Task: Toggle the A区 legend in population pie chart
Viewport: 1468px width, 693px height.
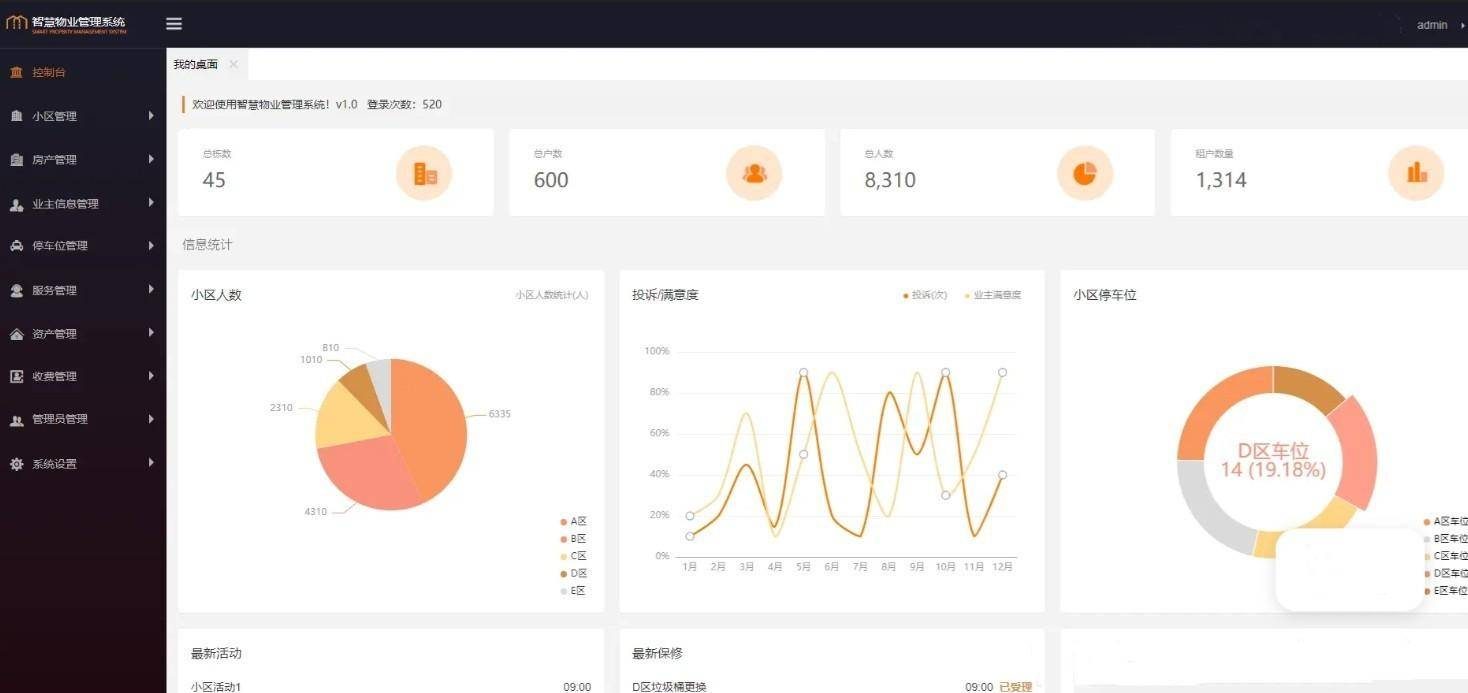Action: [571, 521]
